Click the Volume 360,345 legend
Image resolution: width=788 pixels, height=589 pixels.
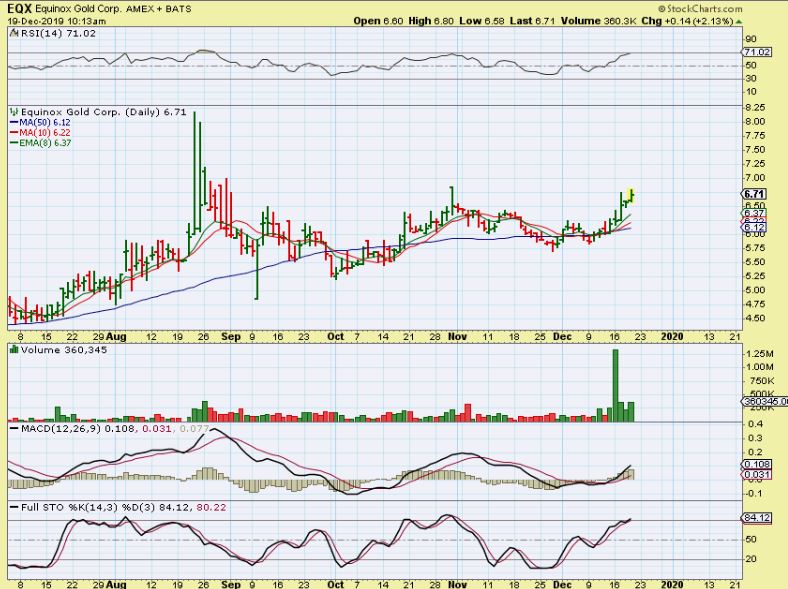(x=64, y=350)
